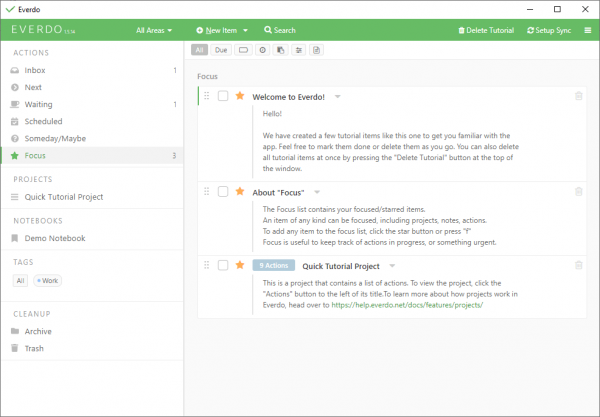The width and height of the screenshot is (600, 417).
Task: Open the Trash
Action: pos(92,349)
